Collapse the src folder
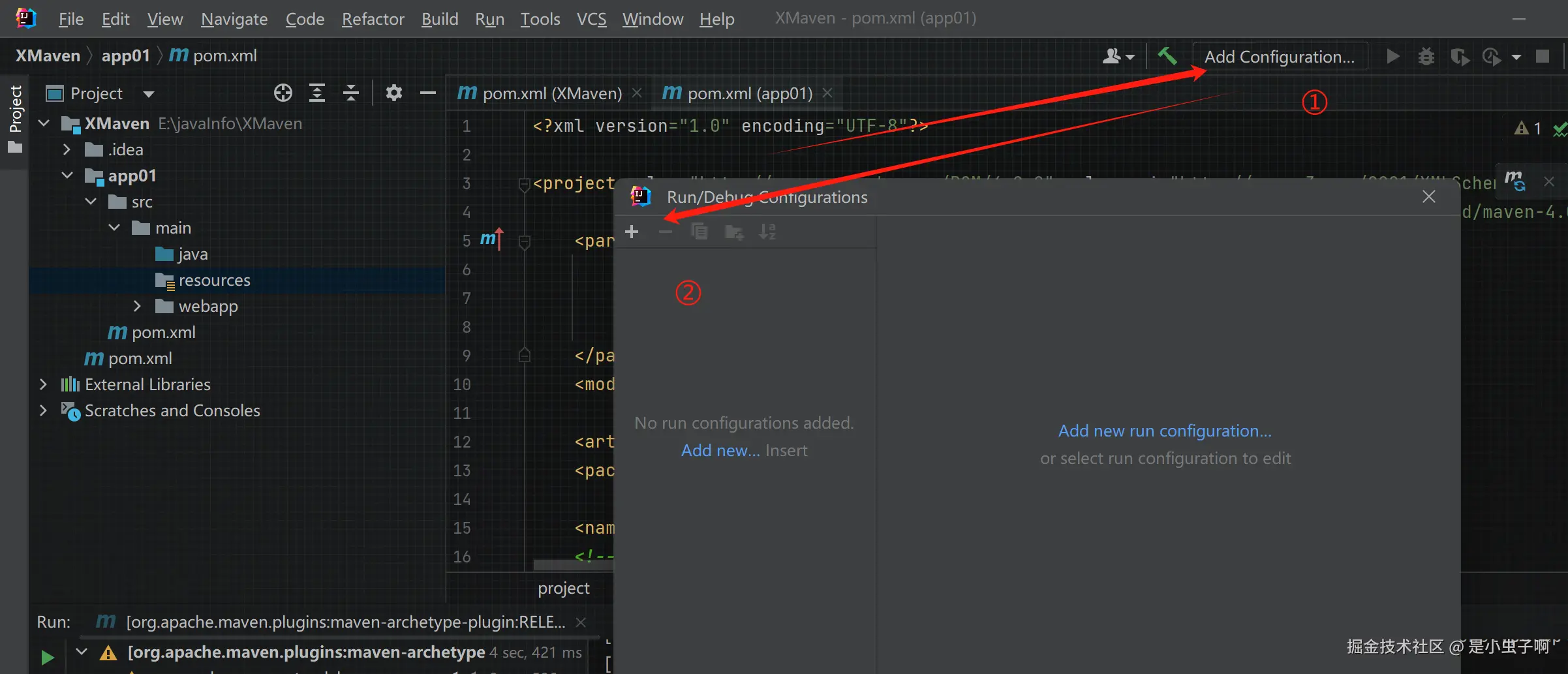 [91, 201]
